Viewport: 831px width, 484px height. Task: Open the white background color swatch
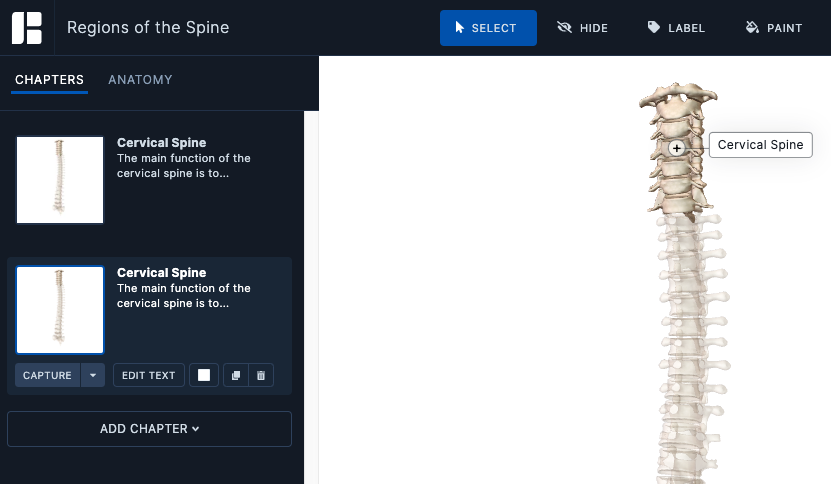(204, 375)
